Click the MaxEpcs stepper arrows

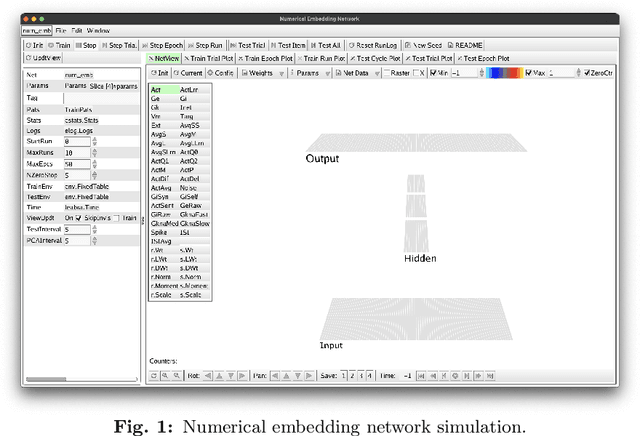[95, 164]
